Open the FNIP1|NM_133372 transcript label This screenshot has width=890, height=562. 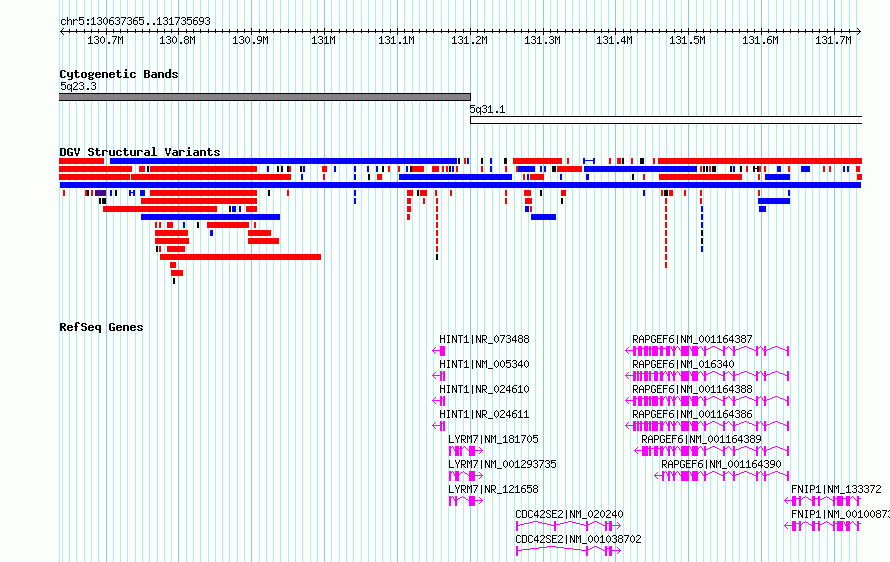tap(837, 489)
